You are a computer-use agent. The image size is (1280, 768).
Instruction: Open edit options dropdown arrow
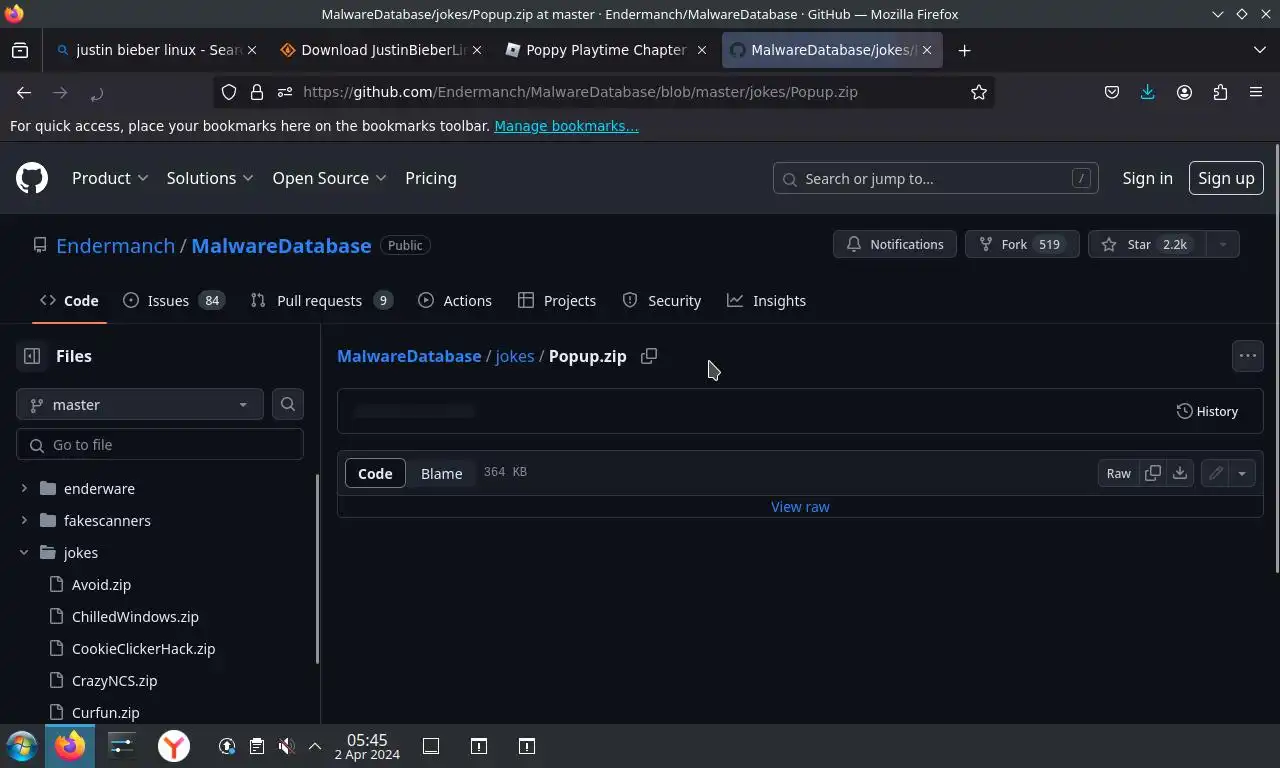coord(1242,473)
